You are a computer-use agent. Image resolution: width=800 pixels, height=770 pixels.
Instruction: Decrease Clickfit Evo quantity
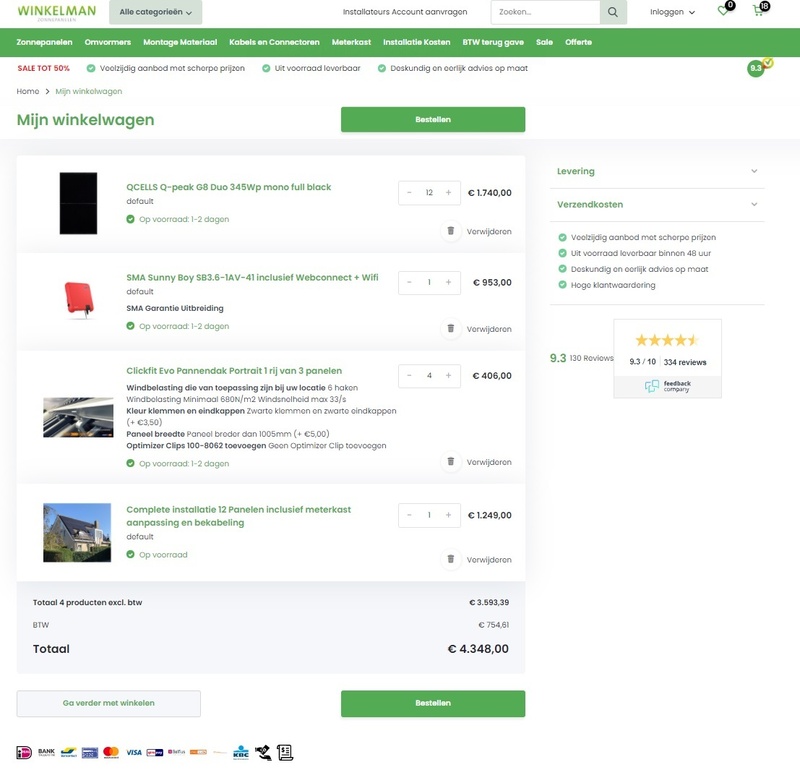(409, 376)
